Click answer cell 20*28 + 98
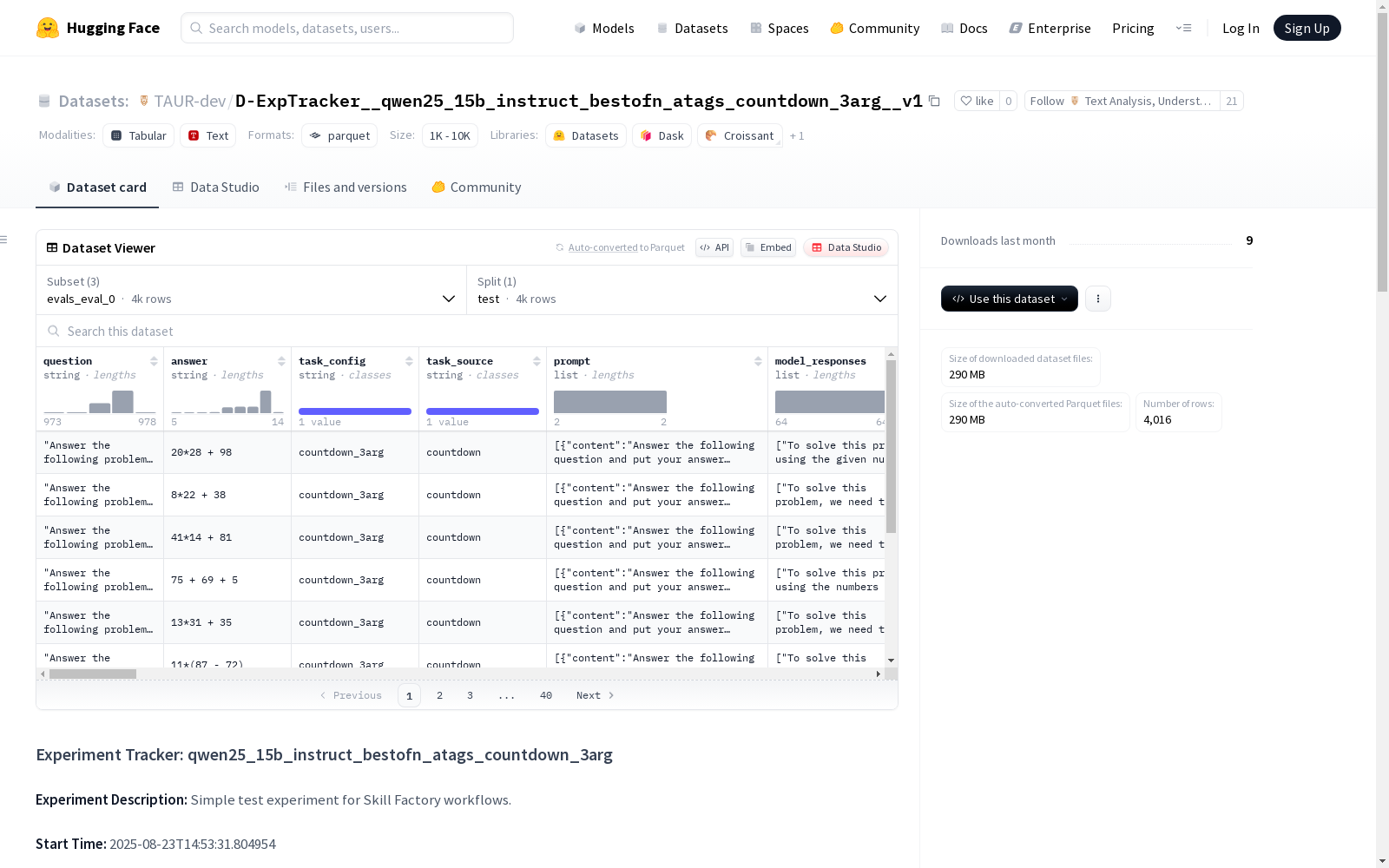This screenshot has height=868, width=1389. tap(227, 452)
